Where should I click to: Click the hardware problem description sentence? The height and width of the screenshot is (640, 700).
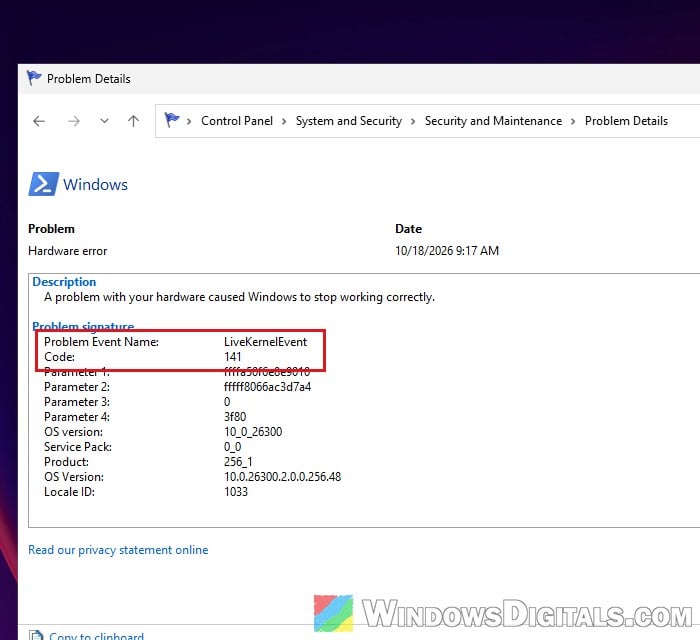tap(239, 297)
